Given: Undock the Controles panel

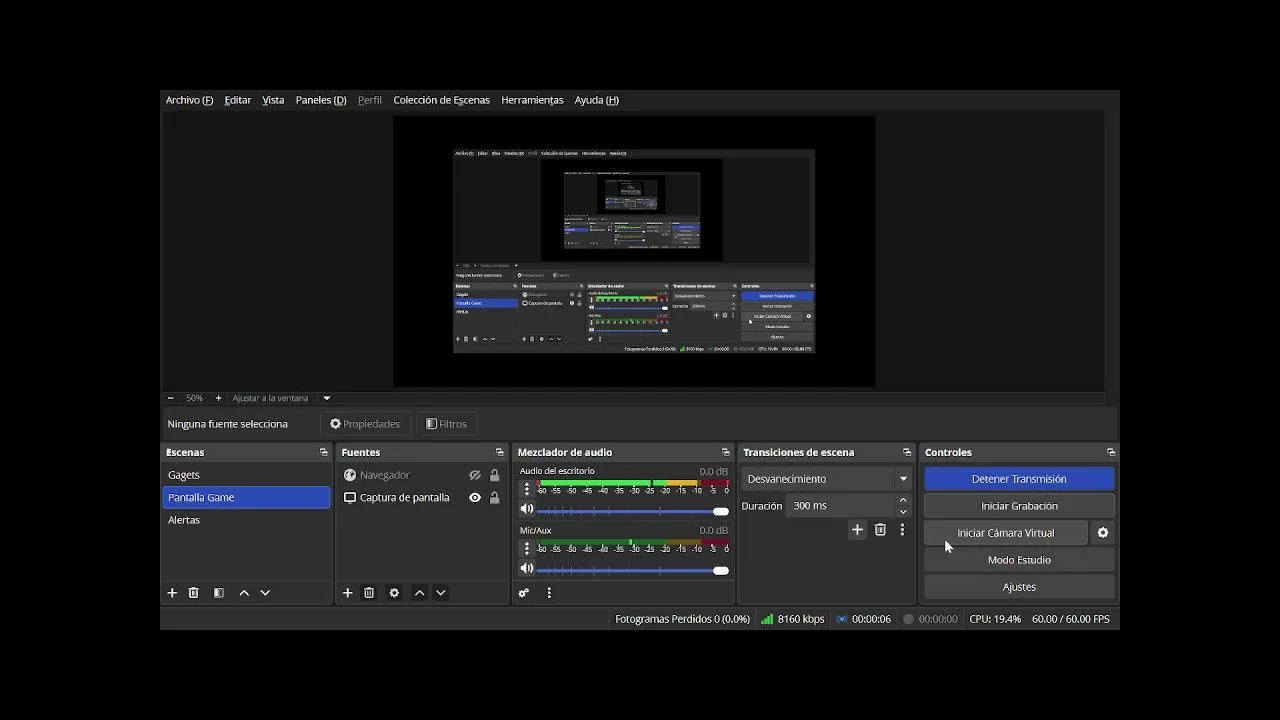Looking at the screenshot, I should [x=1111, y=453].
